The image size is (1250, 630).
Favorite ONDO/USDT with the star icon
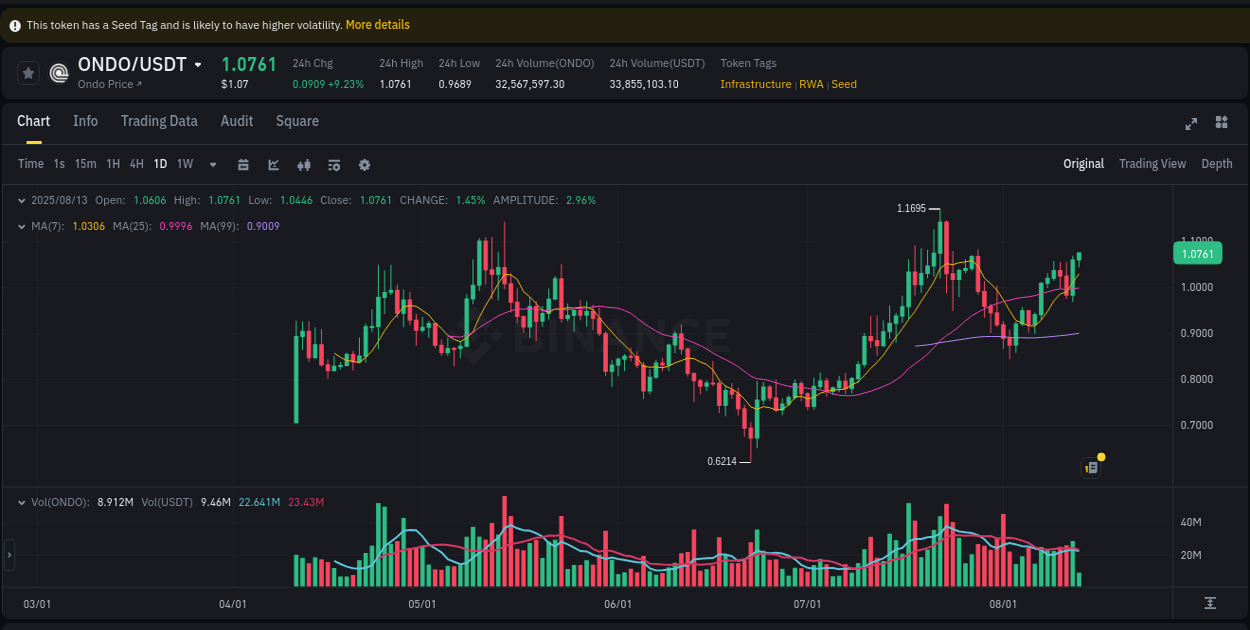coord(28,72)
